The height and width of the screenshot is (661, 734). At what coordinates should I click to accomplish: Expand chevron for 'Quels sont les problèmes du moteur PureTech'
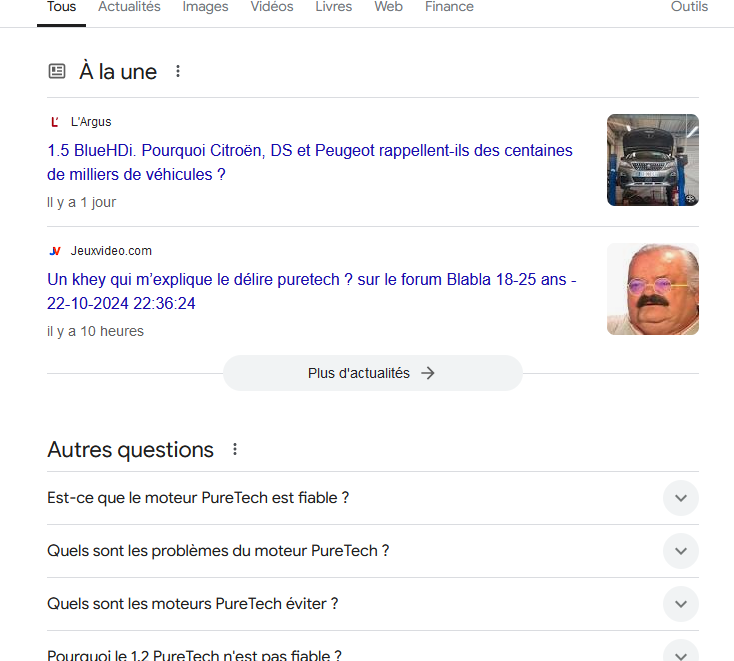tap(681, 551)
